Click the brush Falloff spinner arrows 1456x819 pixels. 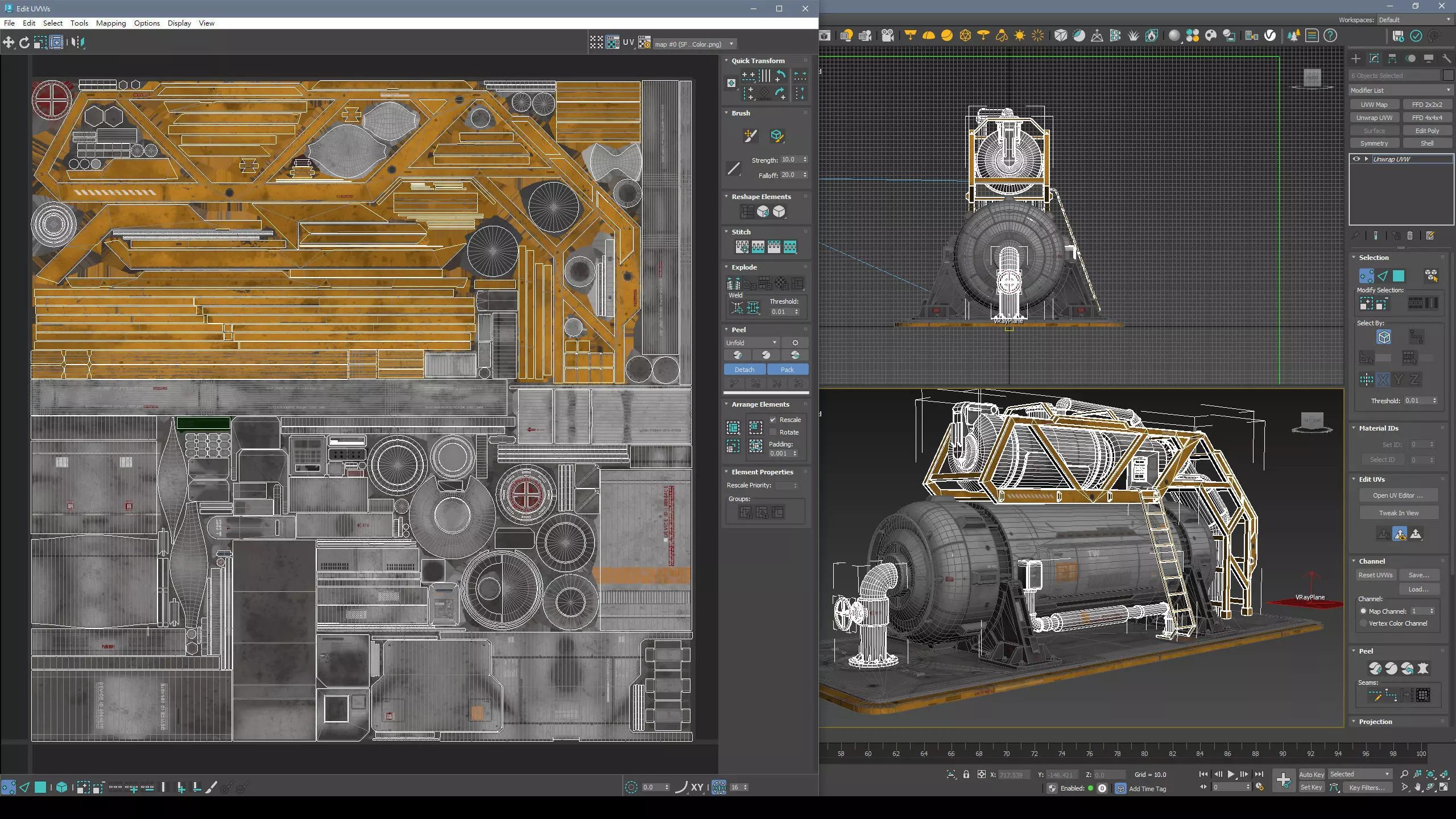(805, 175)
